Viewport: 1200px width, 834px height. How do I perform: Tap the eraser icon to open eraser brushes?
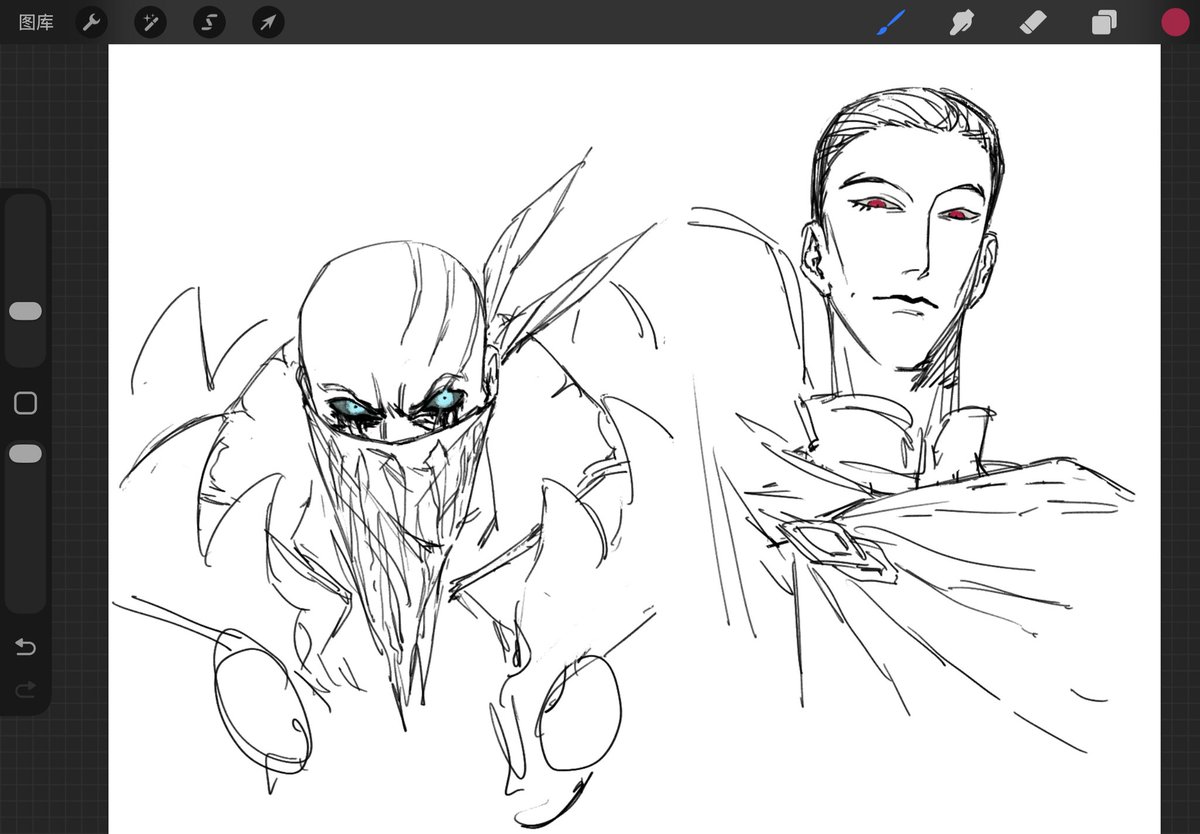point(1032,22)
